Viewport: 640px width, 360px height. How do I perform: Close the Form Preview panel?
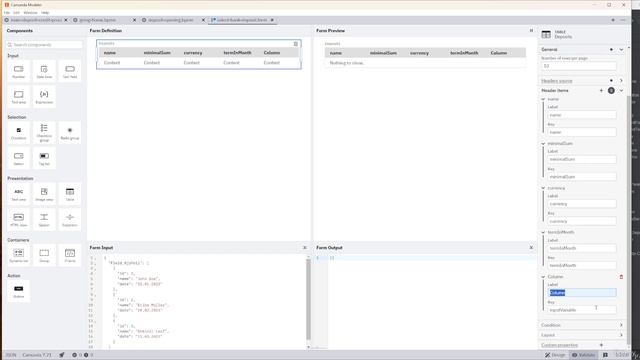(531, 31)
